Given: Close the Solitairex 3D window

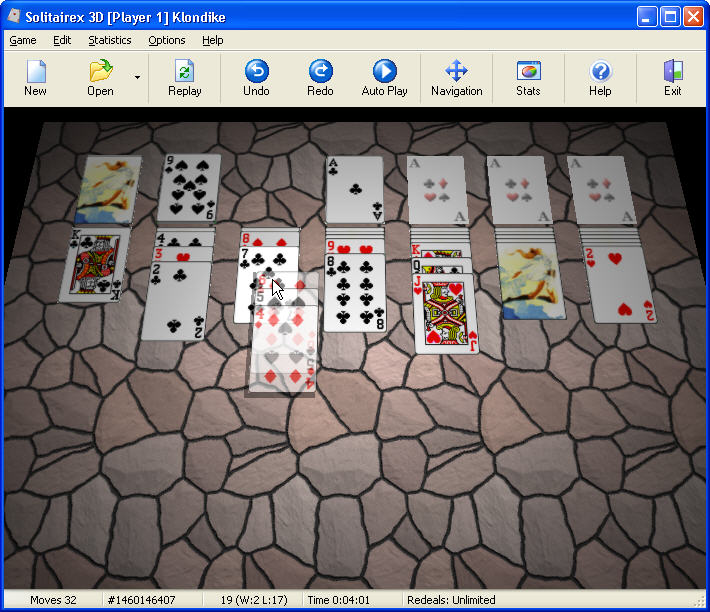Looking at the screenshot, I should tap(693, 17).
